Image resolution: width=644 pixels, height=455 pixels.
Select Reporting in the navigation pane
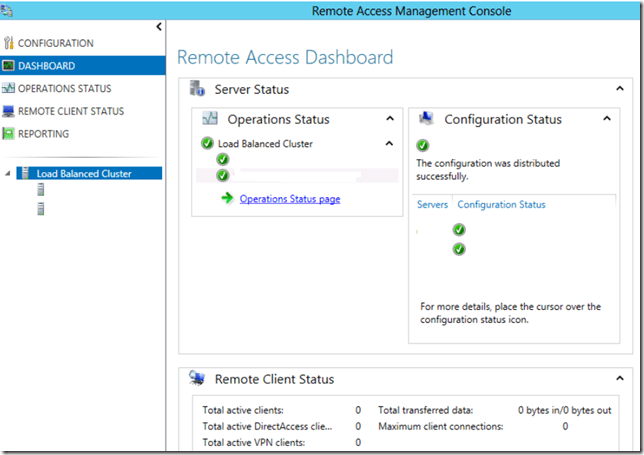pyautogui.click(x=44, y=134)
